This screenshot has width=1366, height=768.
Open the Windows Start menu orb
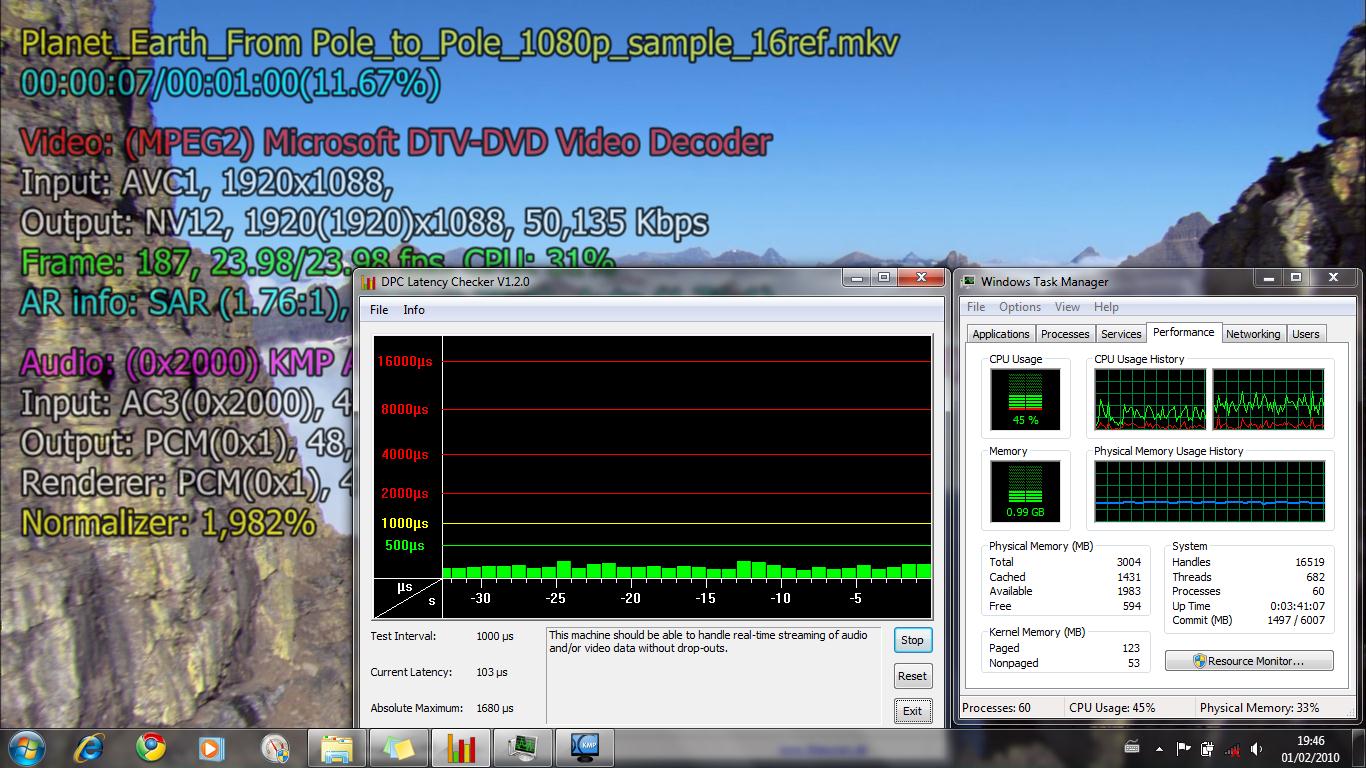click(x=27, y=748)
